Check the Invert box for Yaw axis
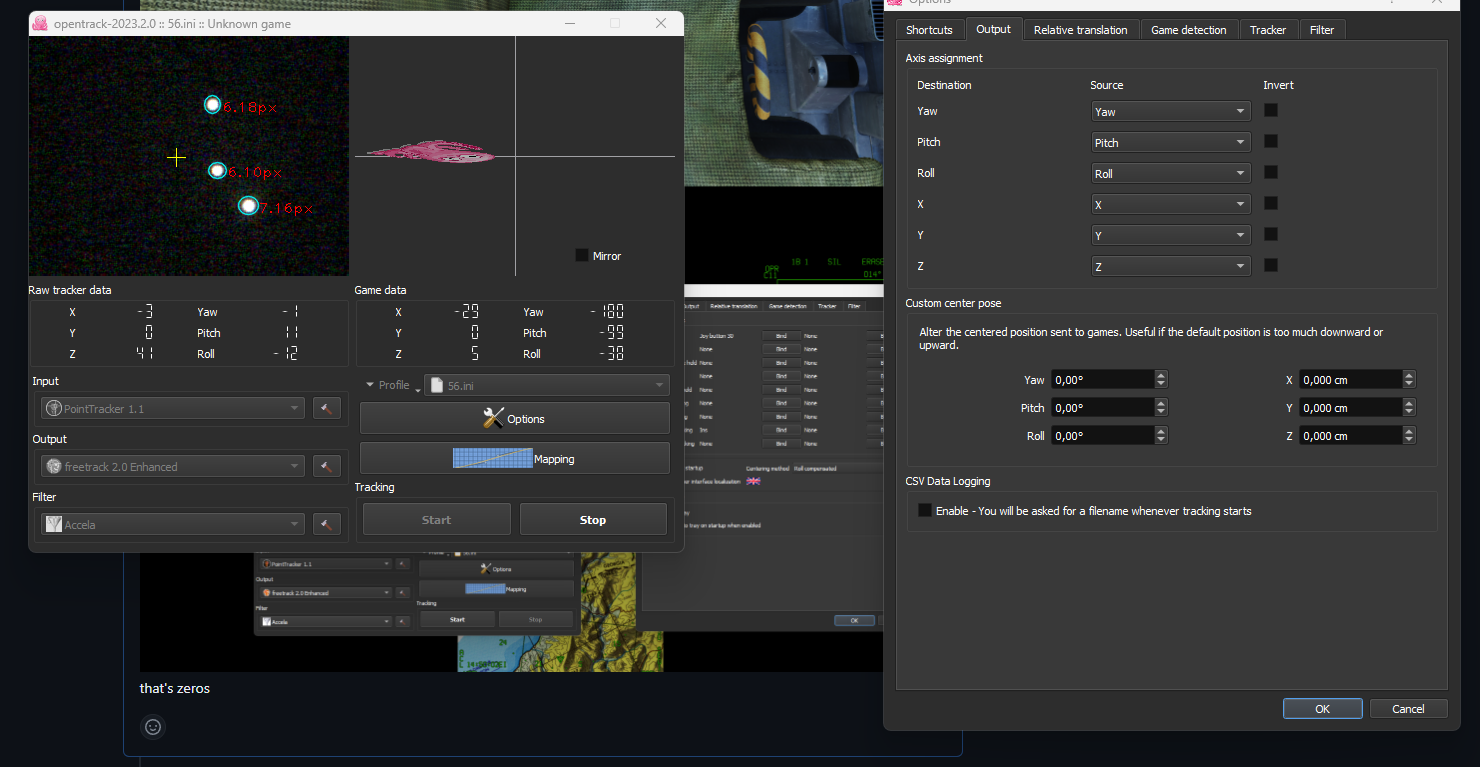This screenshot has height=767, width=1480. click(x=1270, y=110)
